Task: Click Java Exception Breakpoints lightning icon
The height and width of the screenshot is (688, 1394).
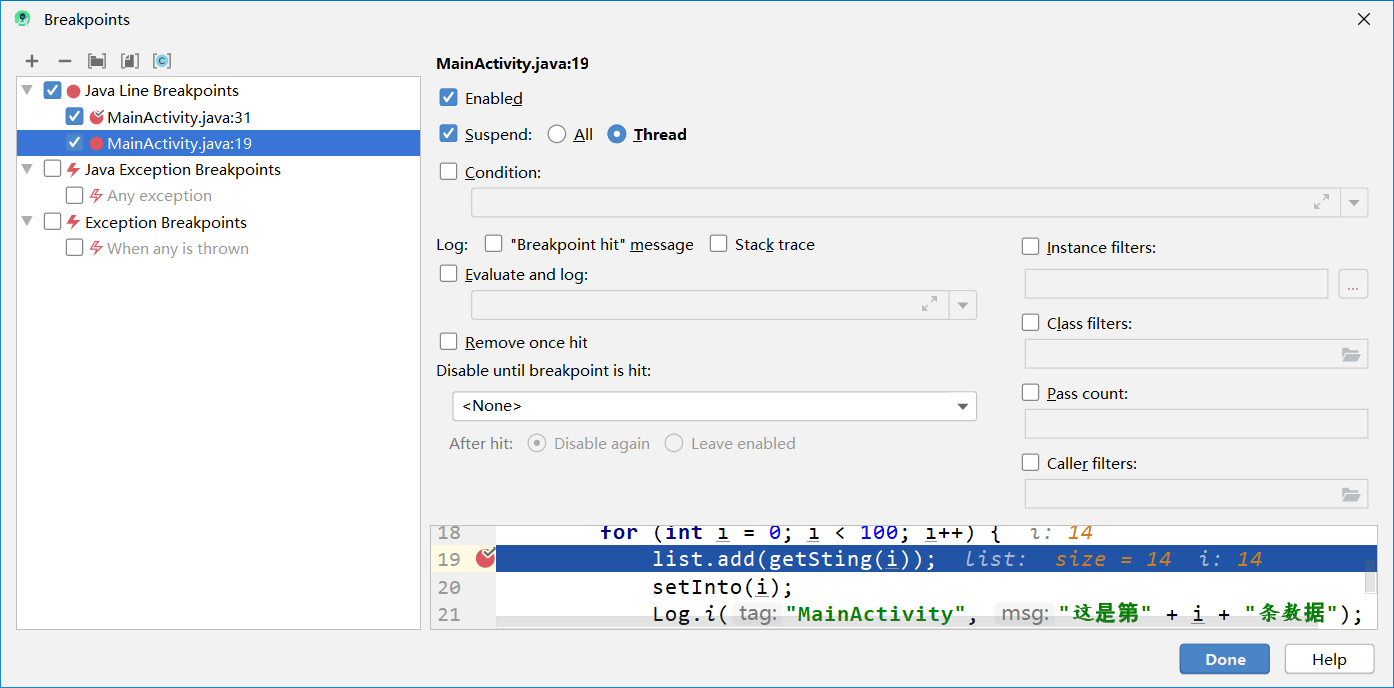Action: [73, 170]
